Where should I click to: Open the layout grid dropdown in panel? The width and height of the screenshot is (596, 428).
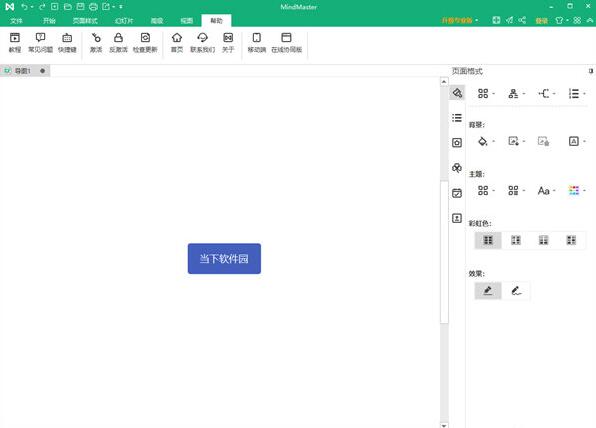[486, 94]
